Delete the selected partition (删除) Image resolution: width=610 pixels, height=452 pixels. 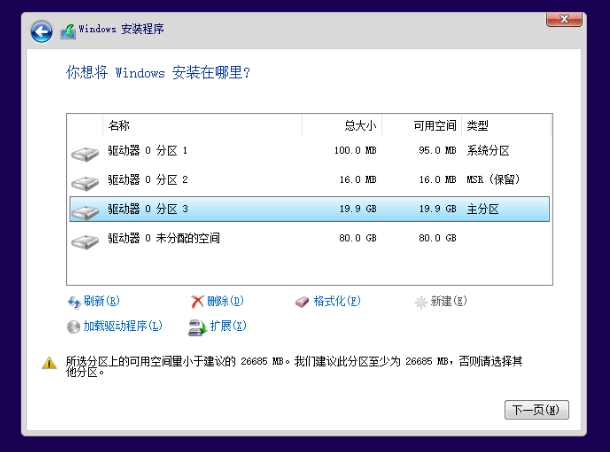[x=217, y=301]
